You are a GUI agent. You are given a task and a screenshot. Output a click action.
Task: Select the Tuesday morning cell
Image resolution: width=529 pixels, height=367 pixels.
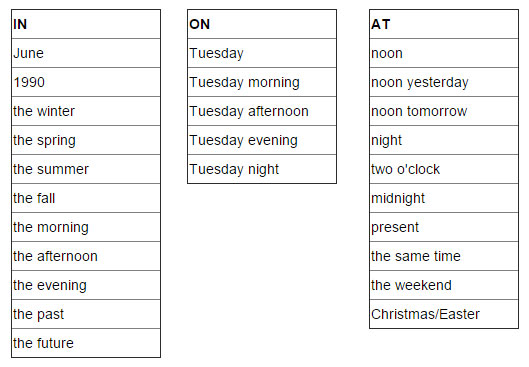(x=262, y=82)
